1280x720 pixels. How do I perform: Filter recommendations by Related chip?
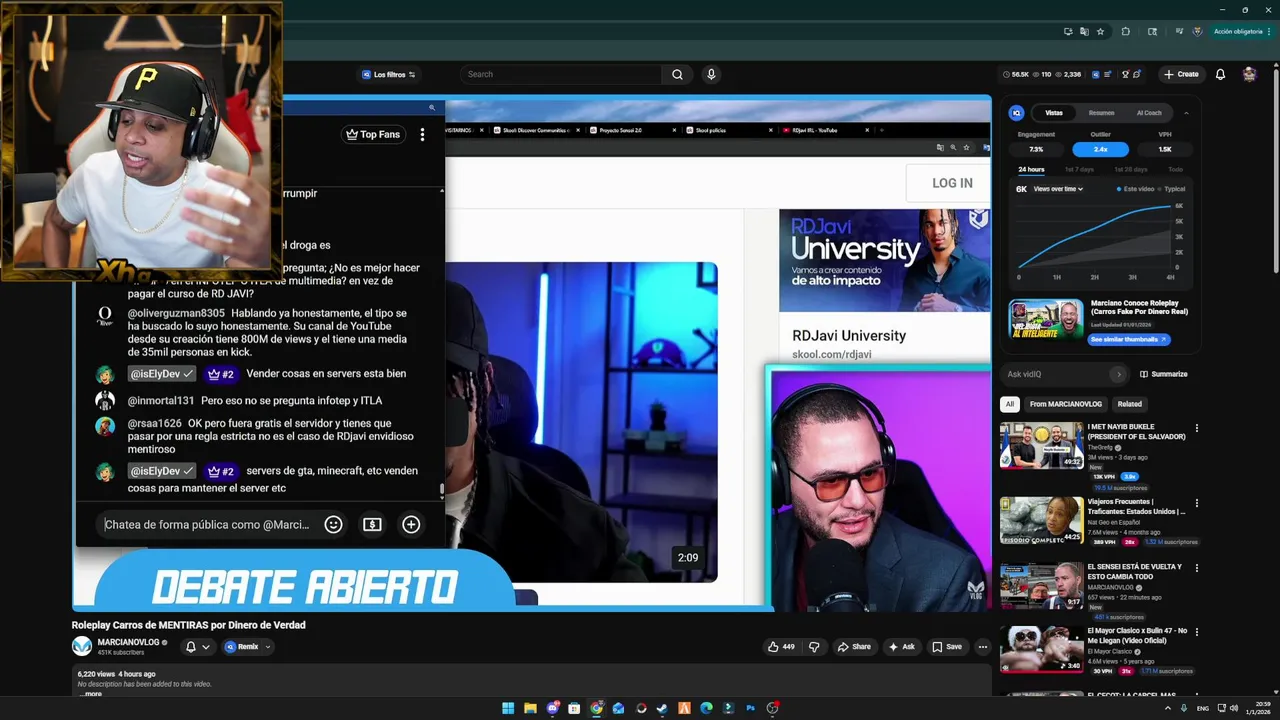[1129, 404]
